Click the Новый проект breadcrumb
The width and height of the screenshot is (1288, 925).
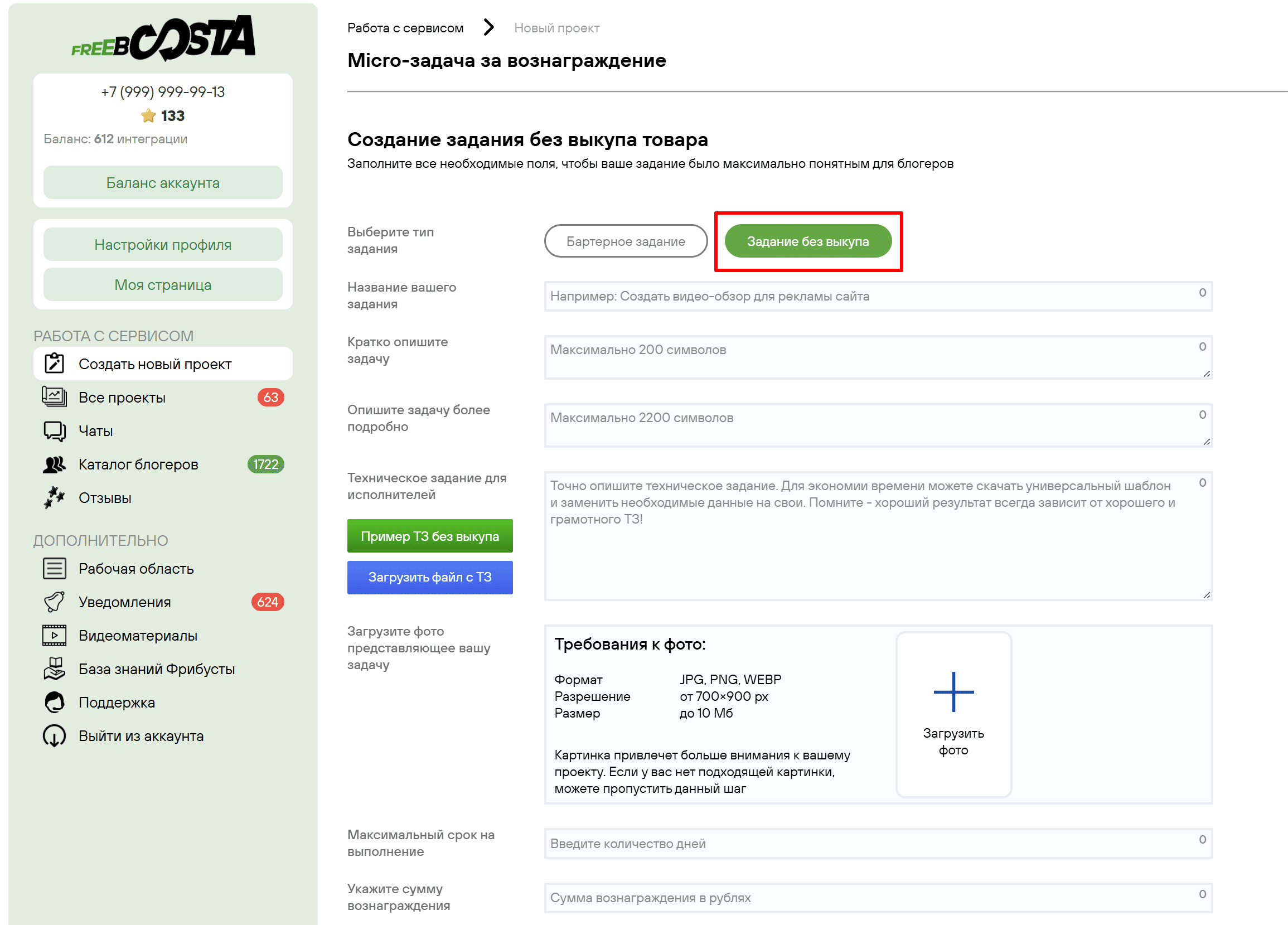[556, 28]
